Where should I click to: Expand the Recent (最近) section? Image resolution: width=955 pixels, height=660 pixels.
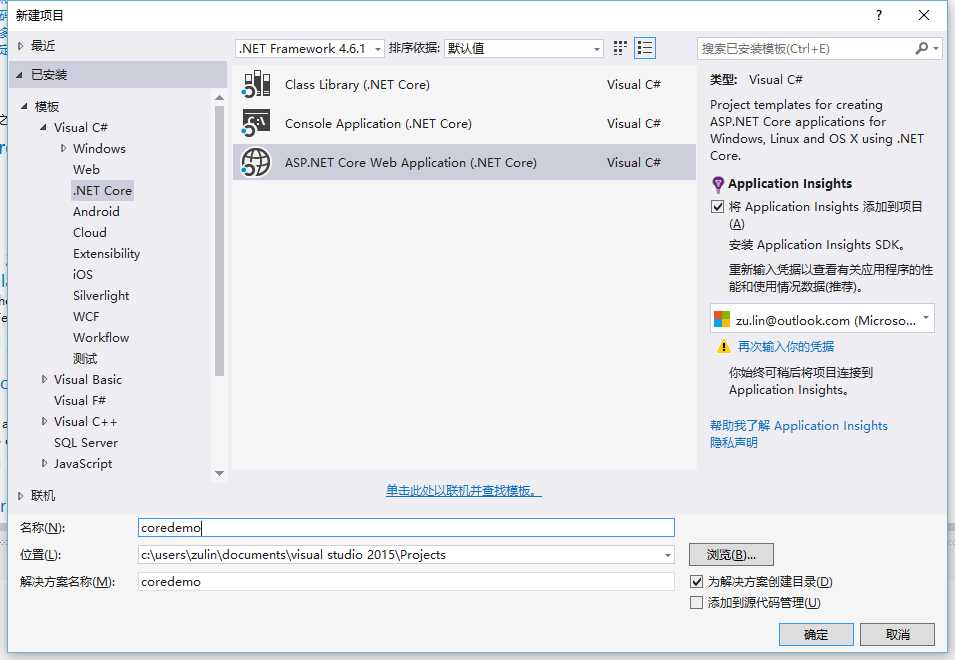[x=21, y=46]
